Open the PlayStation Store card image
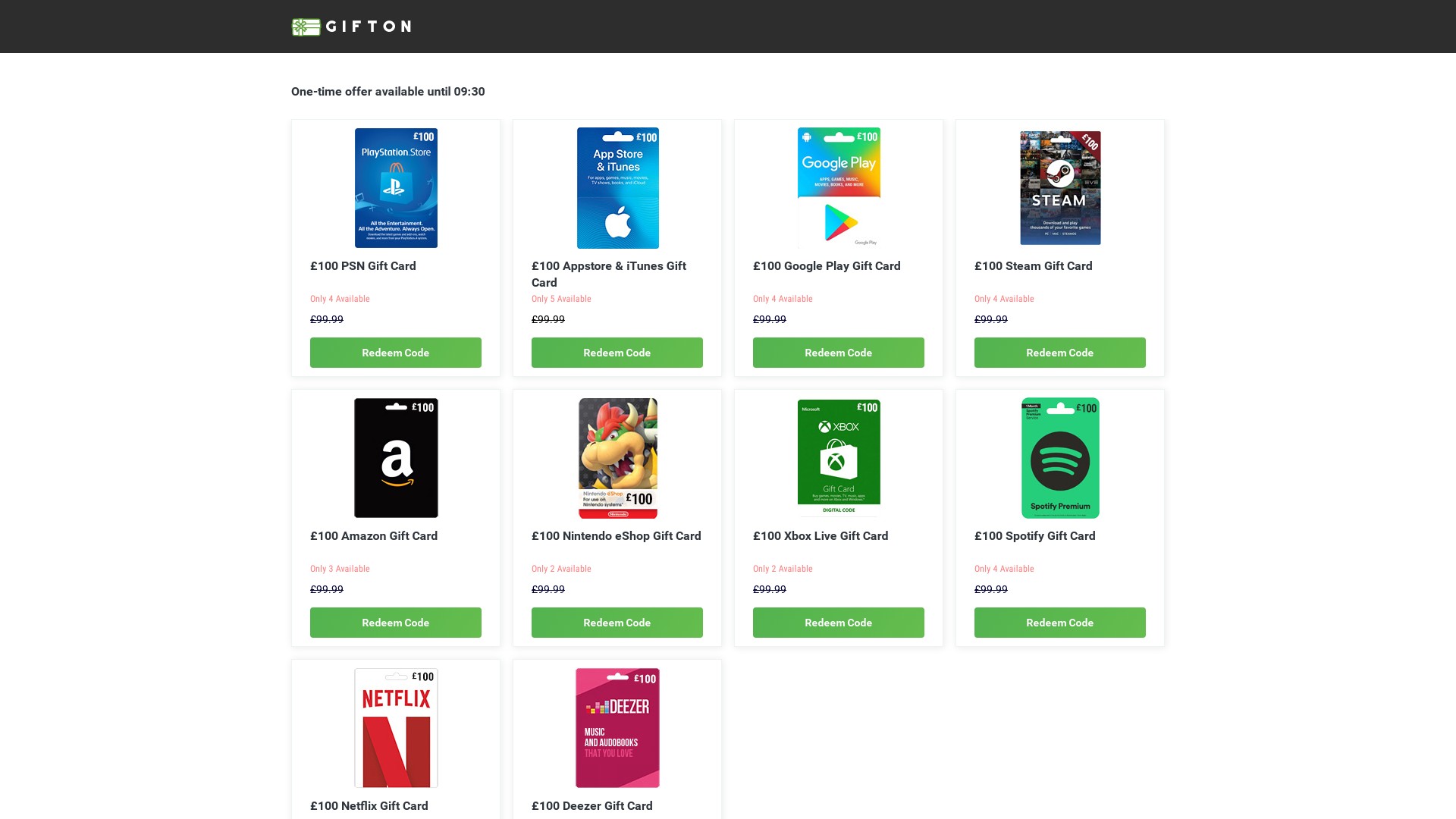 point(396,188)
